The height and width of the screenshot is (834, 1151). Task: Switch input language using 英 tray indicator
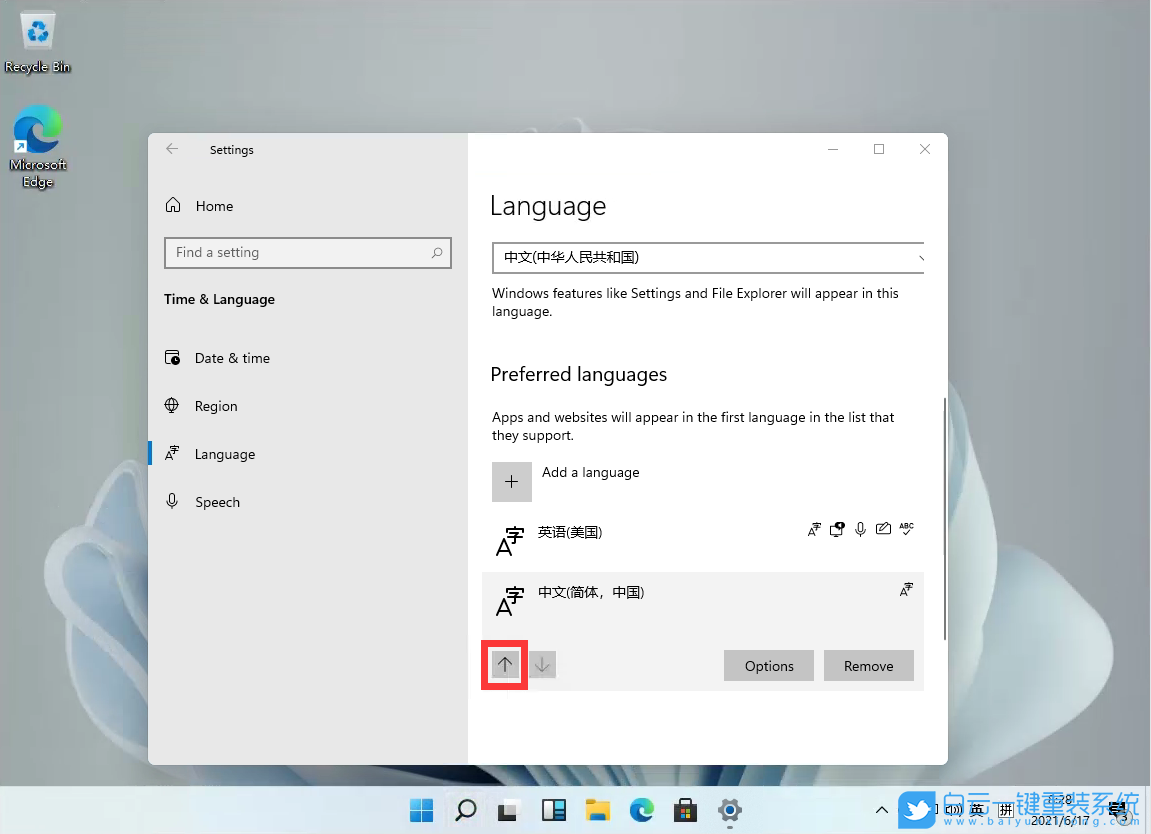(x=977, y=810)
